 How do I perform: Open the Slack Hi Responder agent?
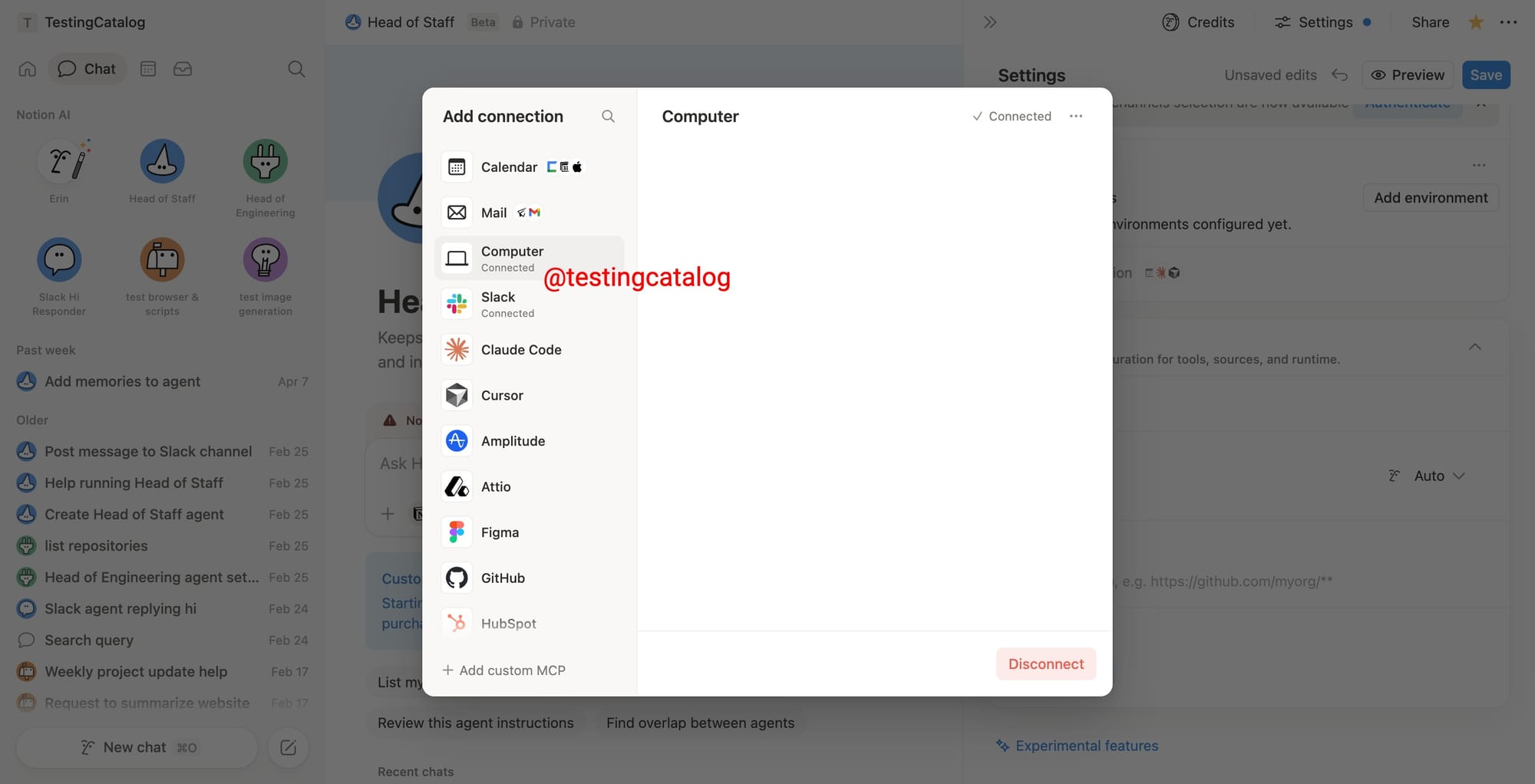59,277
